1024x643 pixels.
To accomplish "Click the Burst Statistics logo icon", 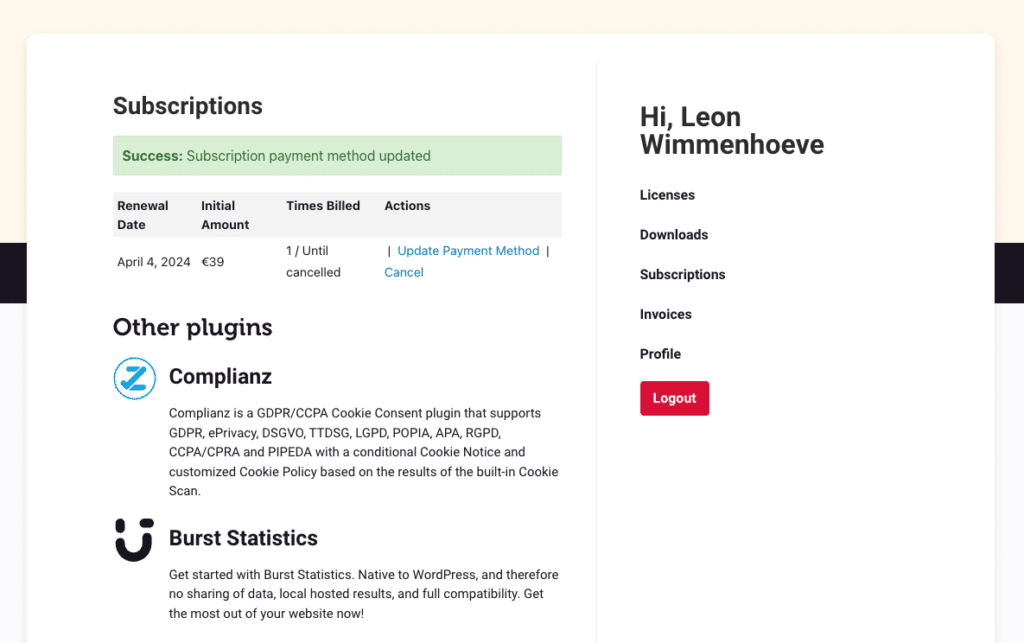I will click(x=135, y=540).
